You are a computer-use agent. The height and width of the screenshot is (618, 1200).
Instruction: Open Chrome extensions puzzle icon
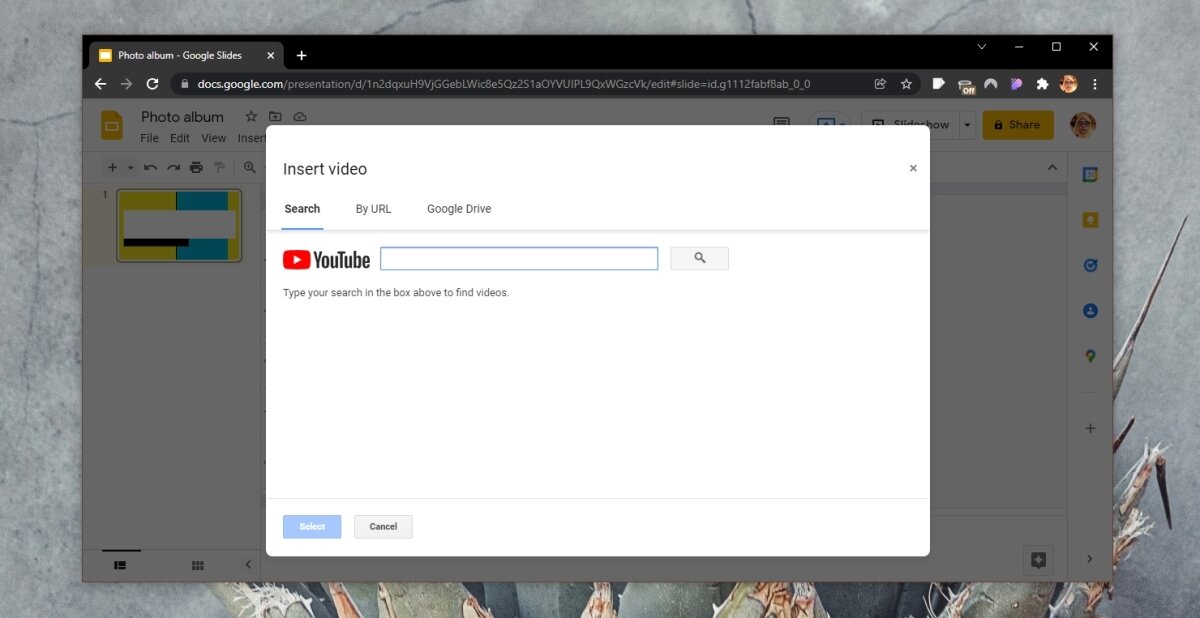pyautogui.click(x=1042, y=84)
